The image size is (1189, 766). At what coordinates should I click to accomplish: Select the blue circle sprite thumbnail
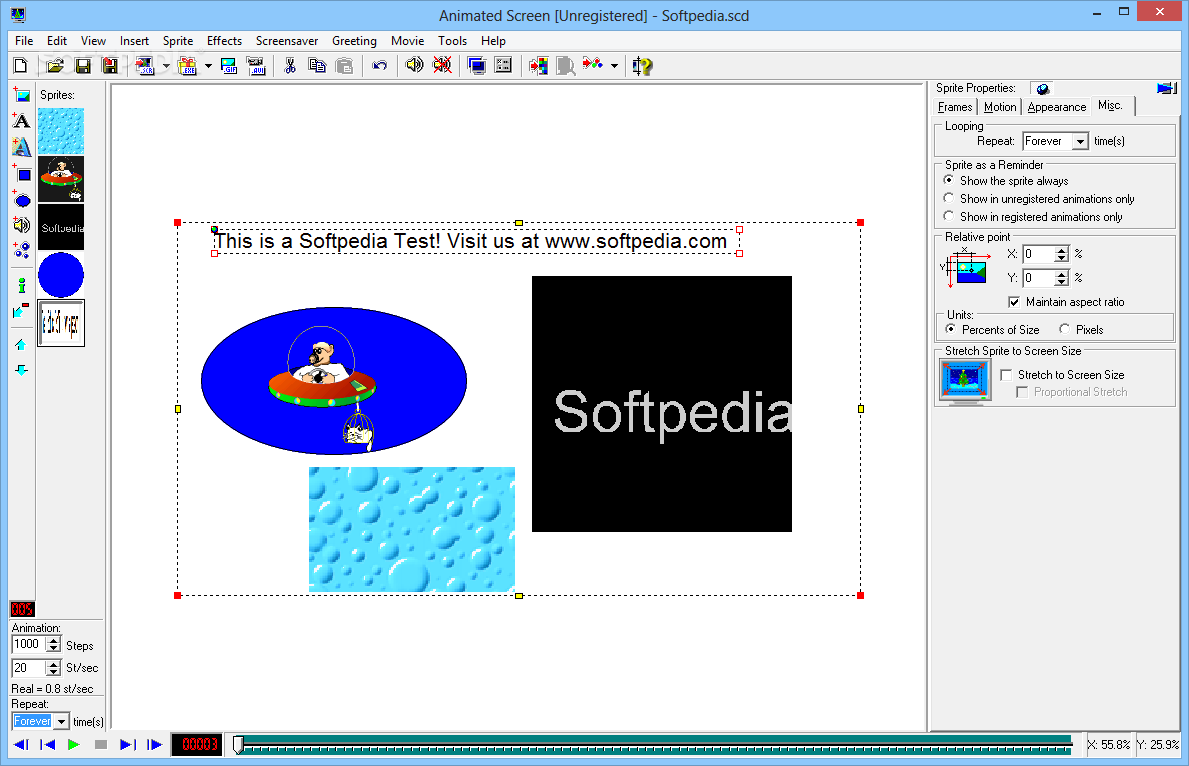coord(61,275)
